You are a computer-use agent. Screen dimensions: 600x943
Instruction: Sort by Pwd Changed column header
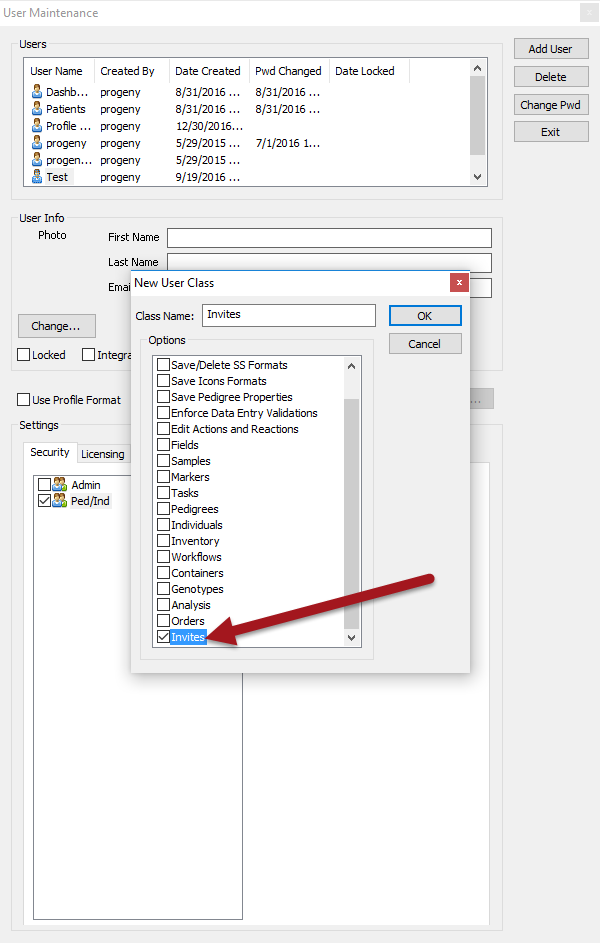click(289, 71)
